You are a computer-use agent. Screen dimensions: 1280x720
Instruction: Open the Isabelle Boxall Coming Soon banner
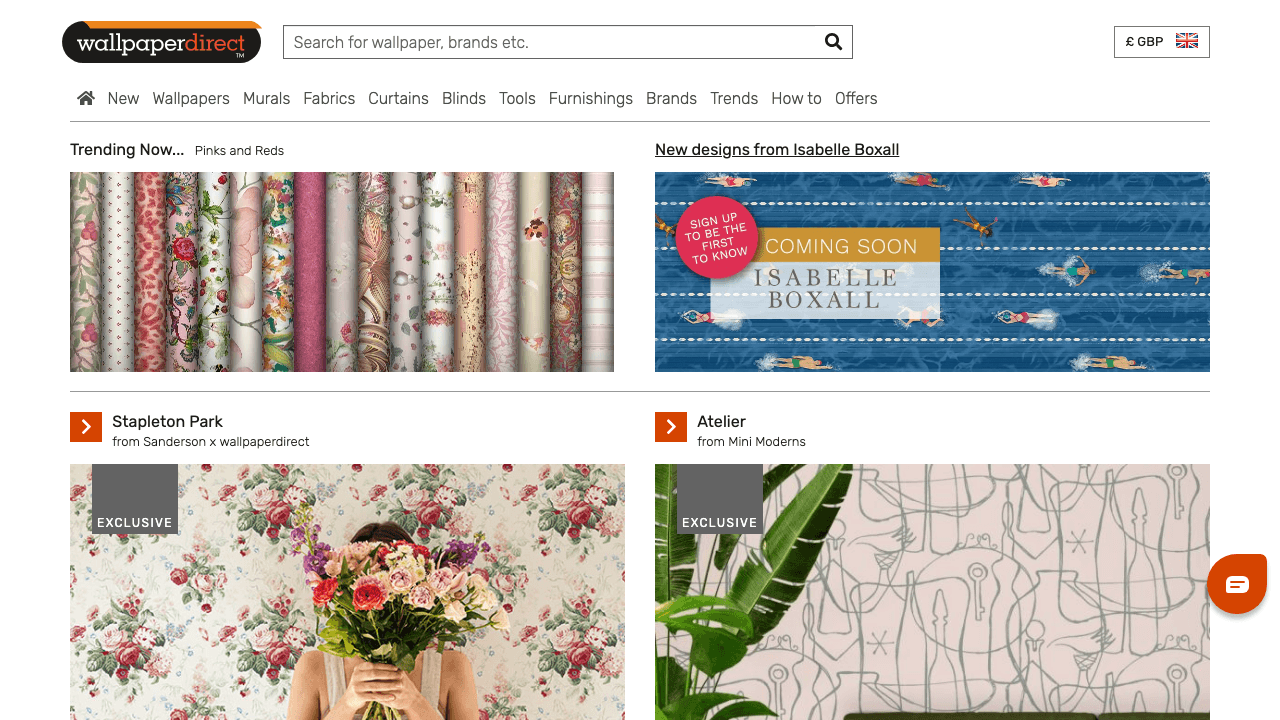tap(932, 272)
